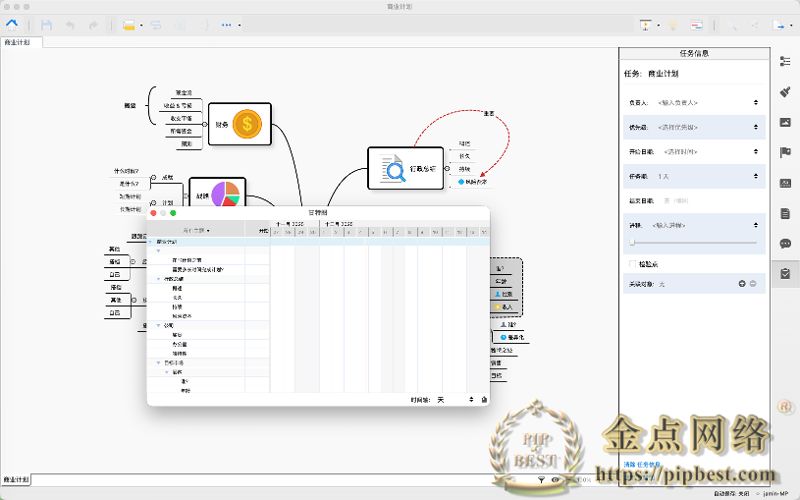Click the 十一月 month header in Gantt
Image resolution: width=800 pixels, height=500 pixels.
tap(290, 224)
